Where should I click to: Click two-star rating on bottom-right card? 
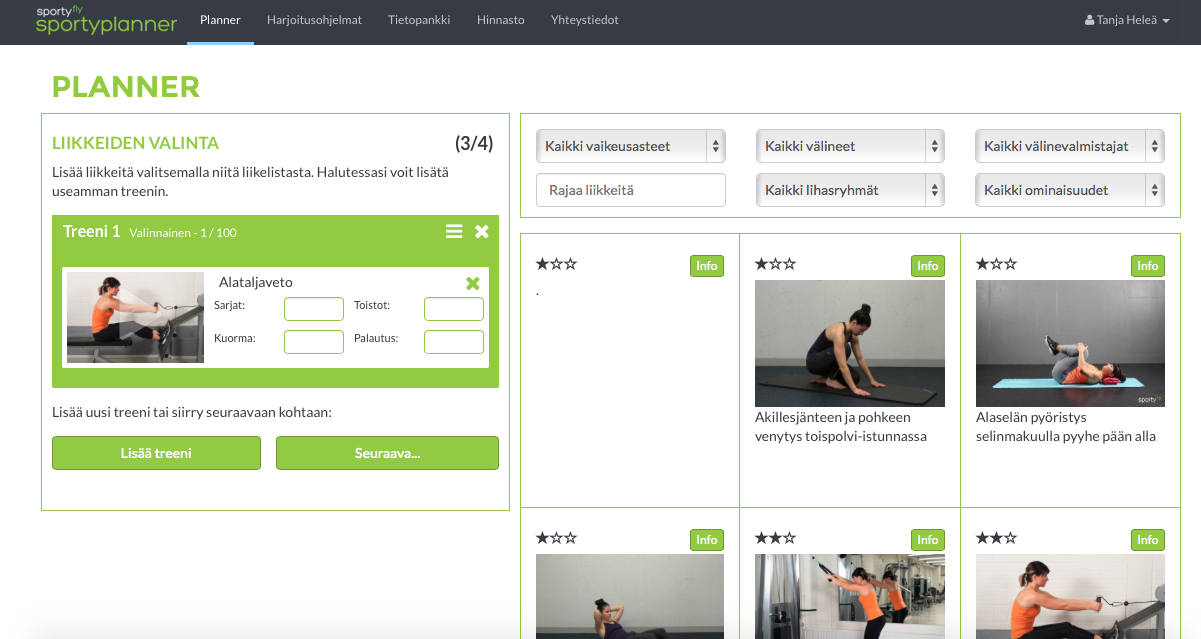click(996, 538)
